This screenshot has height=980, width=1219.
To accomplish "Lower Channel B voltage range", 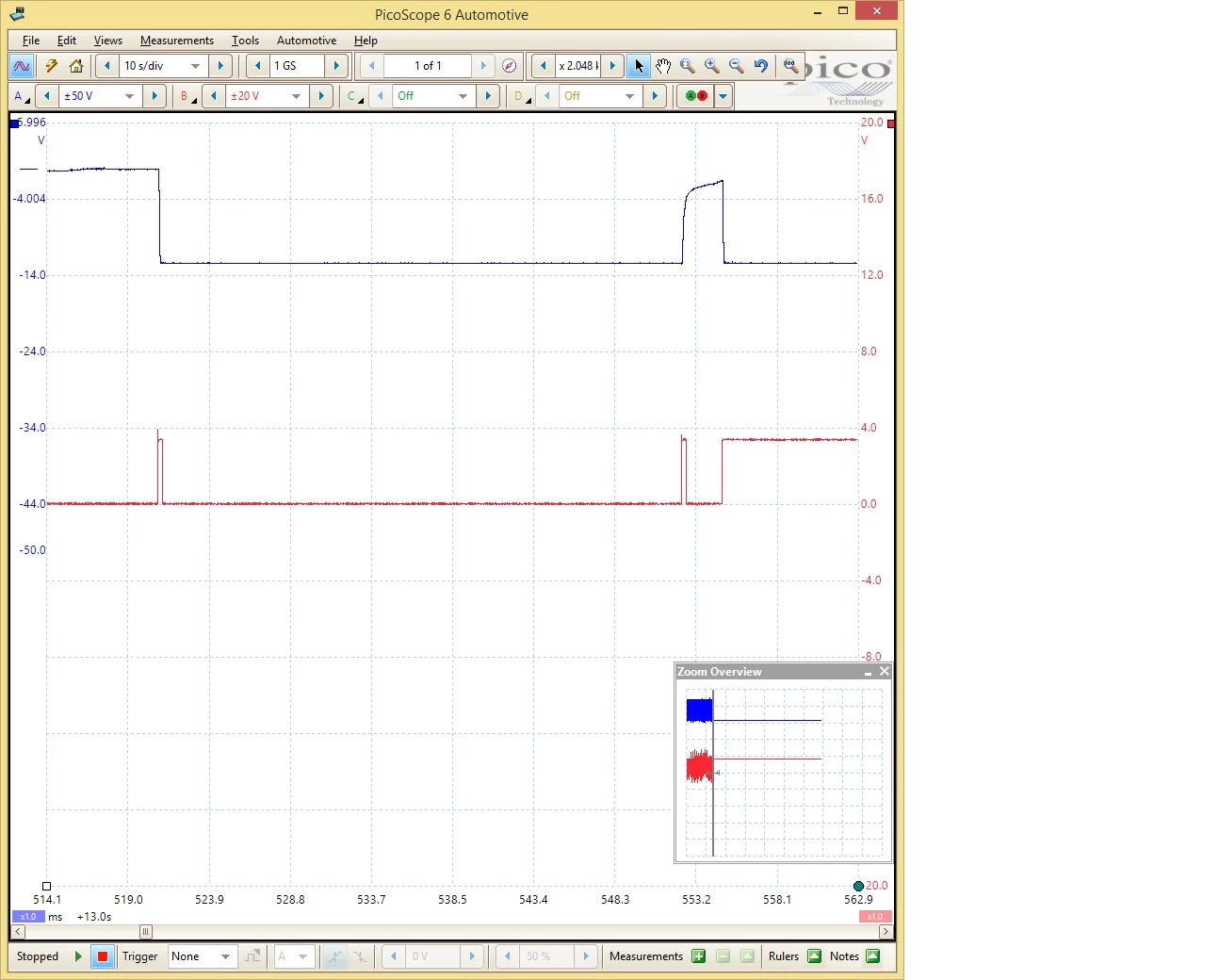I will (x=213, y=96).
